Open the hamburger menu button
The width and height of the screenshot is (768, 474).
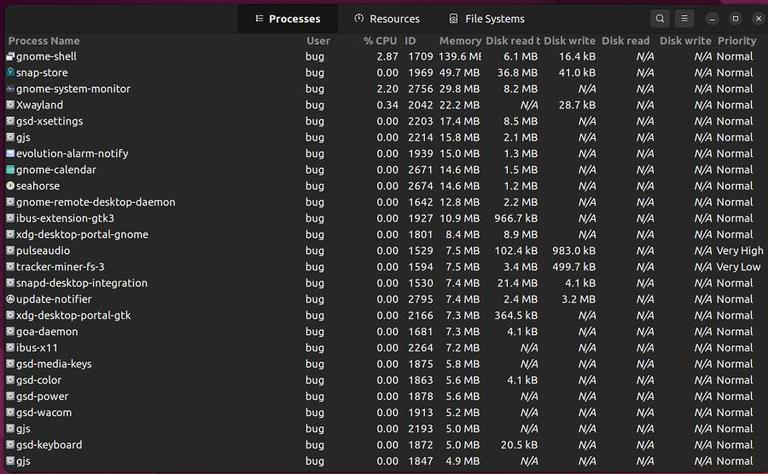point(684,19)
